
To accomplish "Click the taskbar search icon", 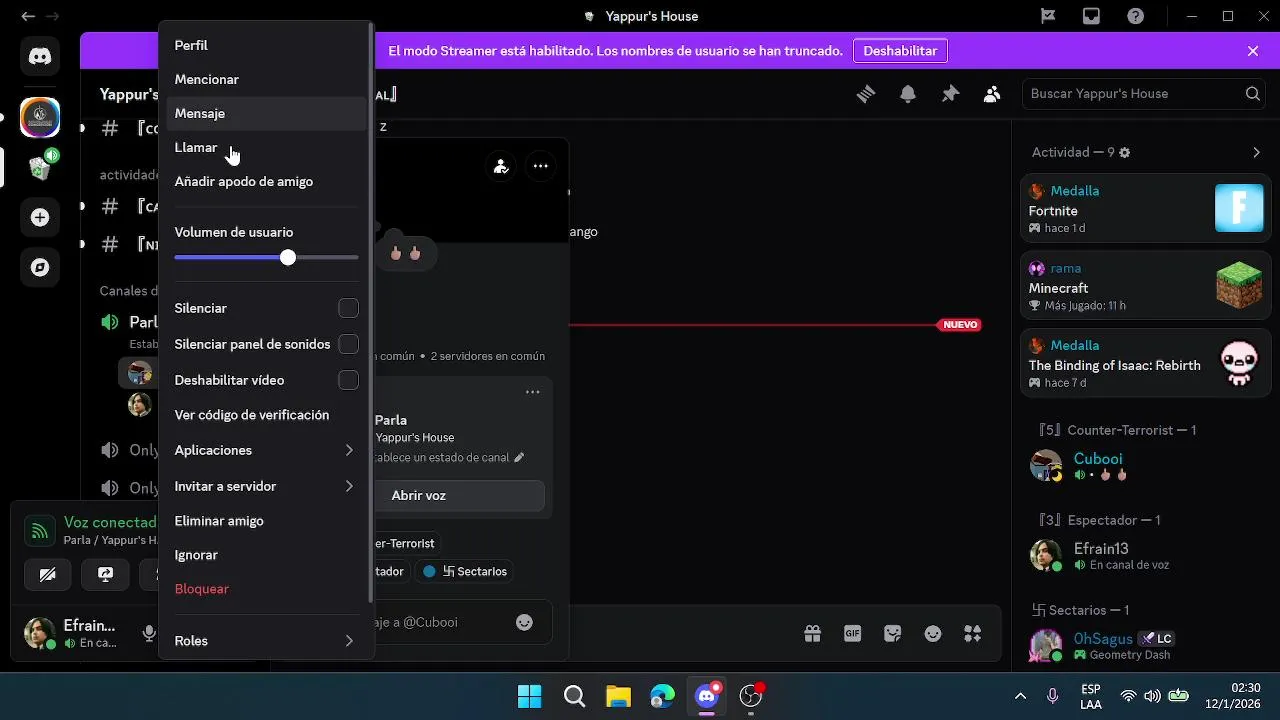I will 574,696.
